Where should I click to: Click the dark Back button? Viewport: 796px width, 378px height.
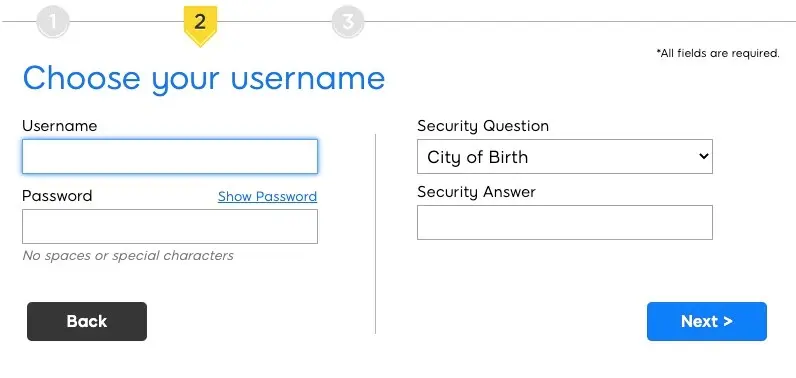coord(87,321)
